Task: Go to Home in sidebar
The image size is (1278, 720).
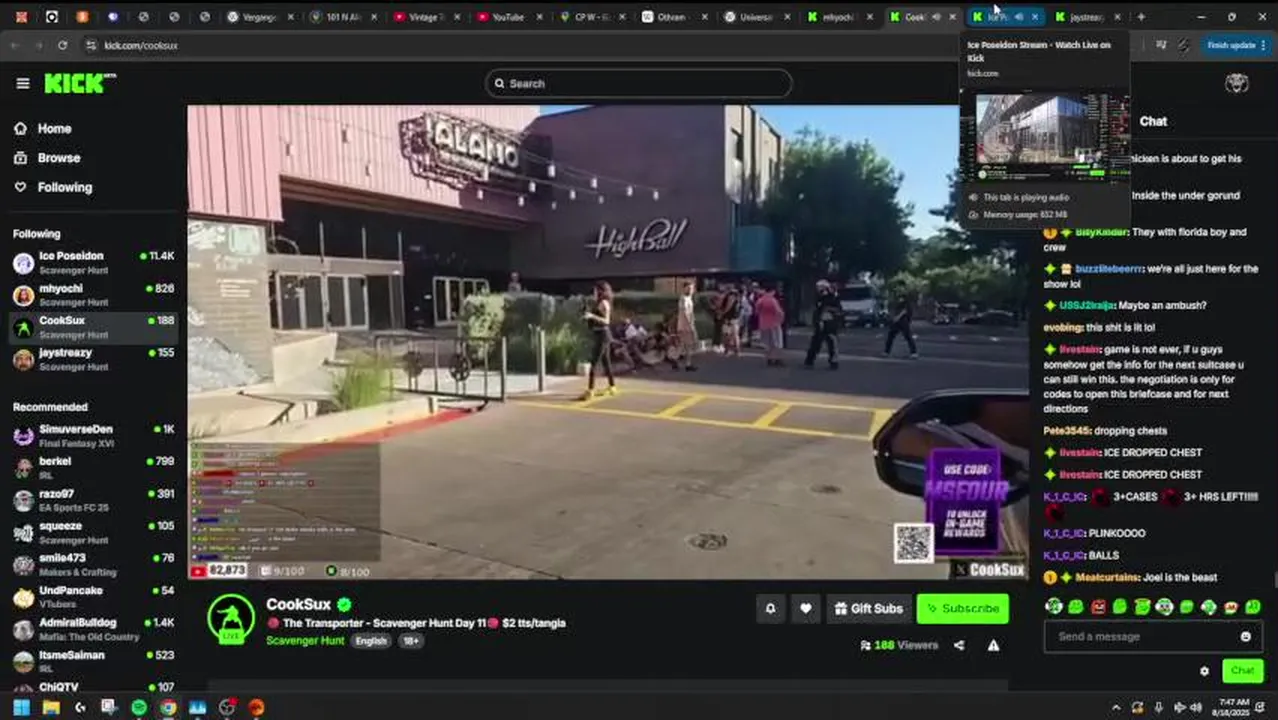Action: click(43, 128)
